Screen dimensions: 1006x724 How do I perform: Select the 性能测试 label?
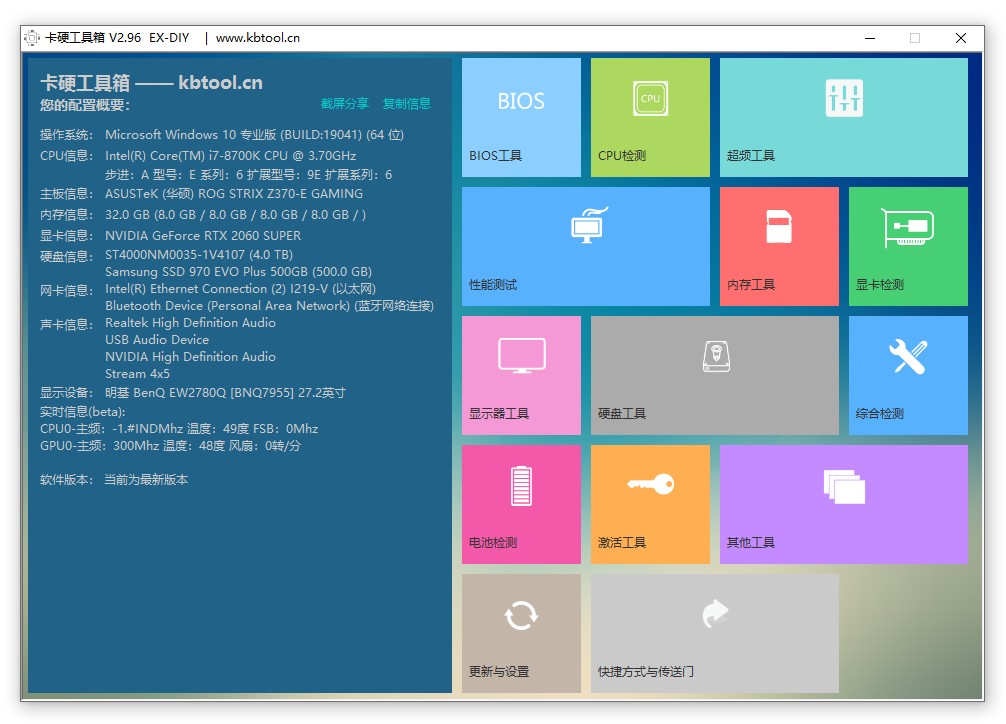pyautogui.click(x=493, y=284)
